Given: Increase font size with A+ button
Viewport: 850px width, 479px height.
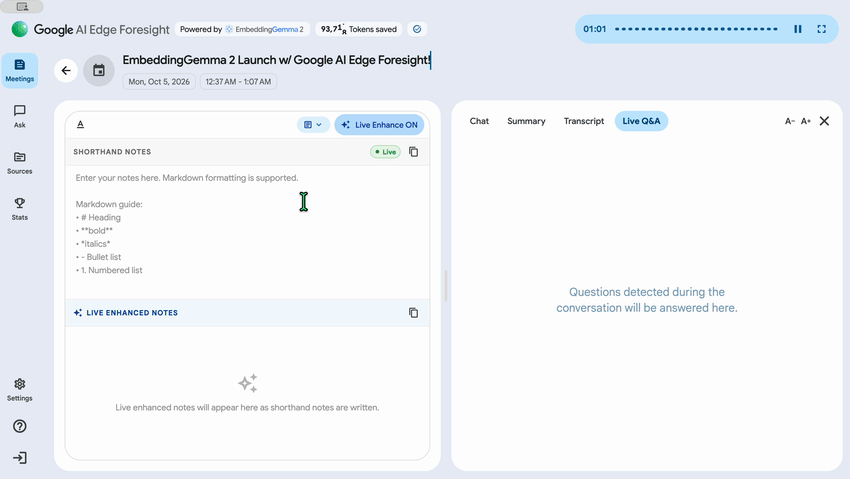Looking at the screenshot, I should (x=806, y=121).
